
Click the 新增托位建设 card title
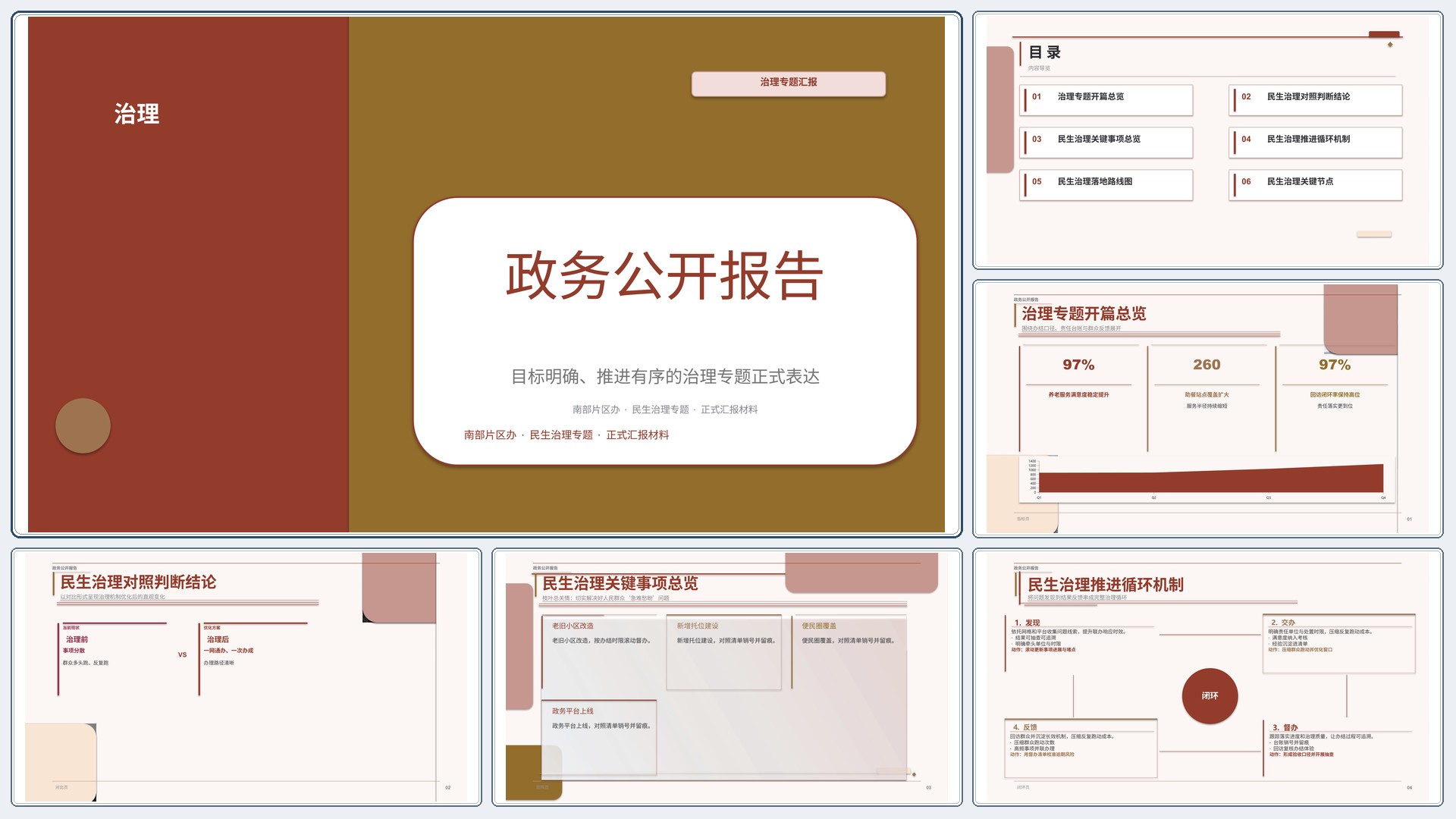698,626
